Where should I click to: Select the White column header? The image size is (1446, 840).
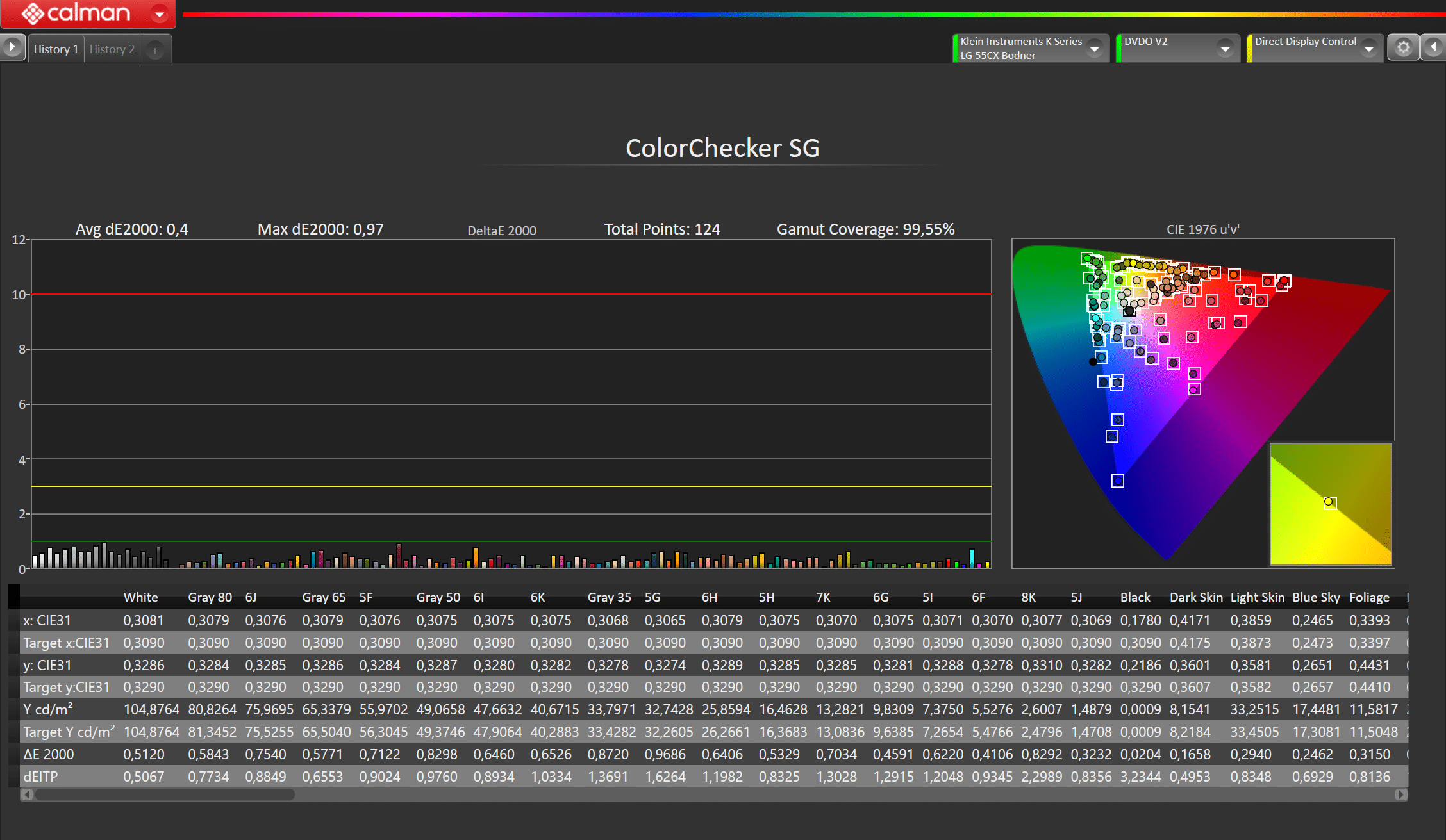140,597
